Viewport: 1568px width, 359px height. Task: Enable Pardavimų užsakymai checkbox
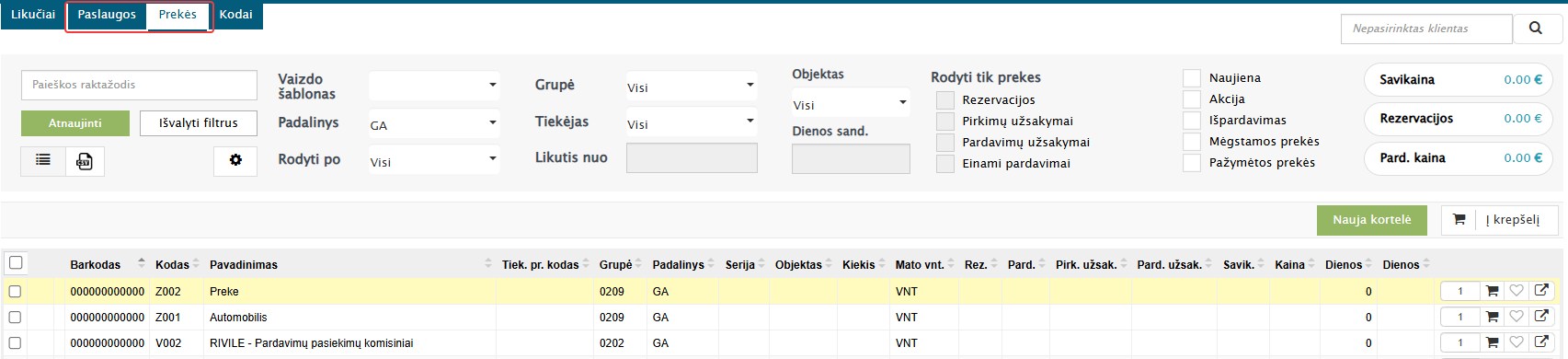[x=945, y=142]
